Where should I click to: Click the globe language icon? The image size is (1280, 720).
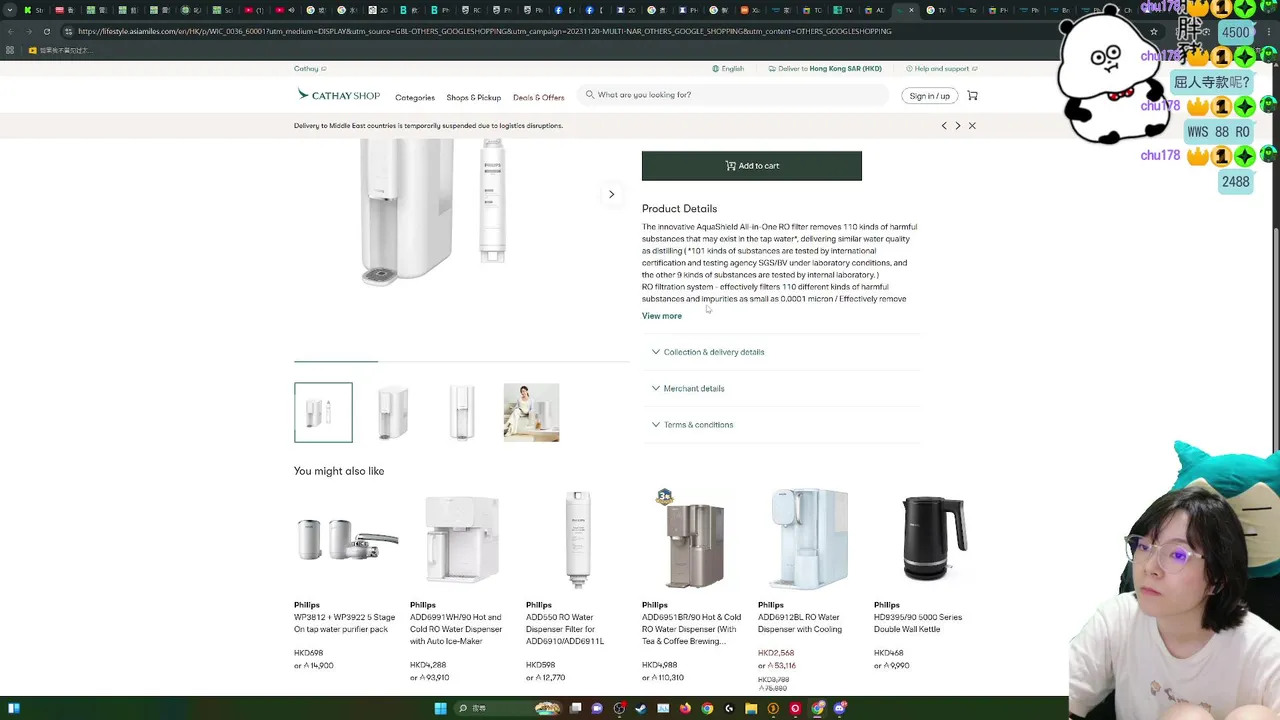tap(715, 69)
